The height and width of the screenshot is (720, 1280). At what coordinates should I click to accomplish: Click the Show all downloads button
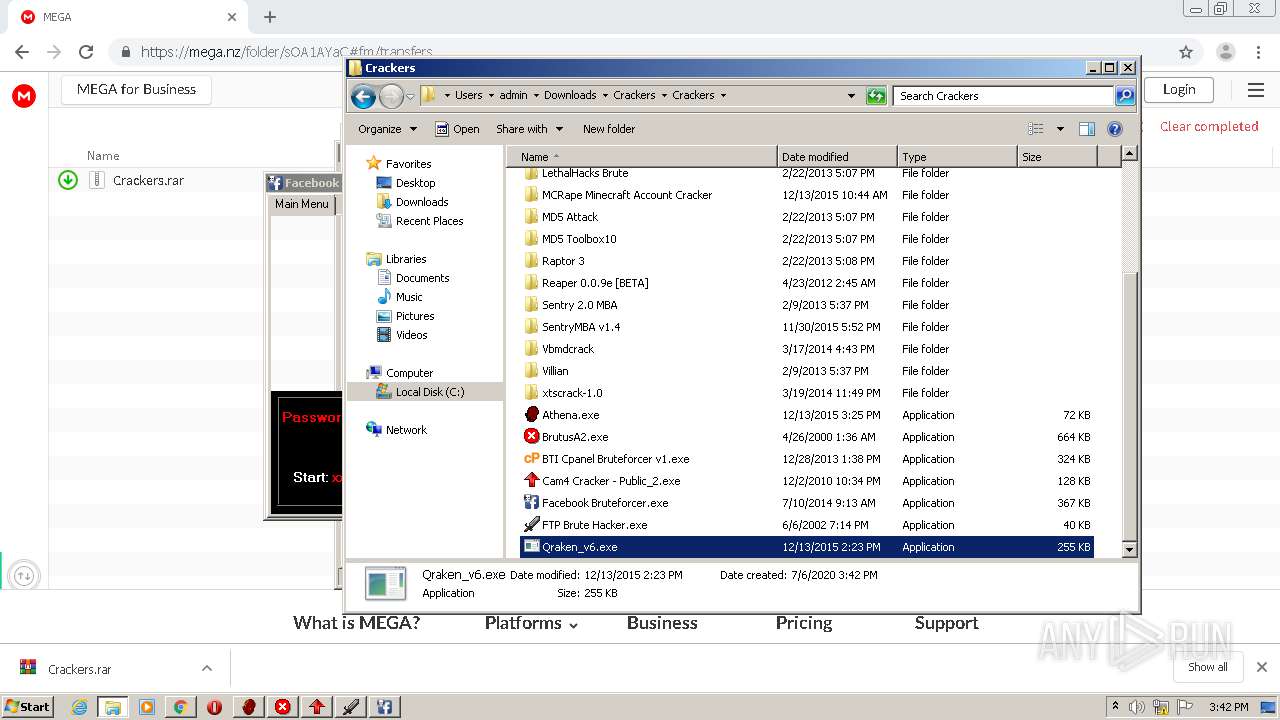1208,667
